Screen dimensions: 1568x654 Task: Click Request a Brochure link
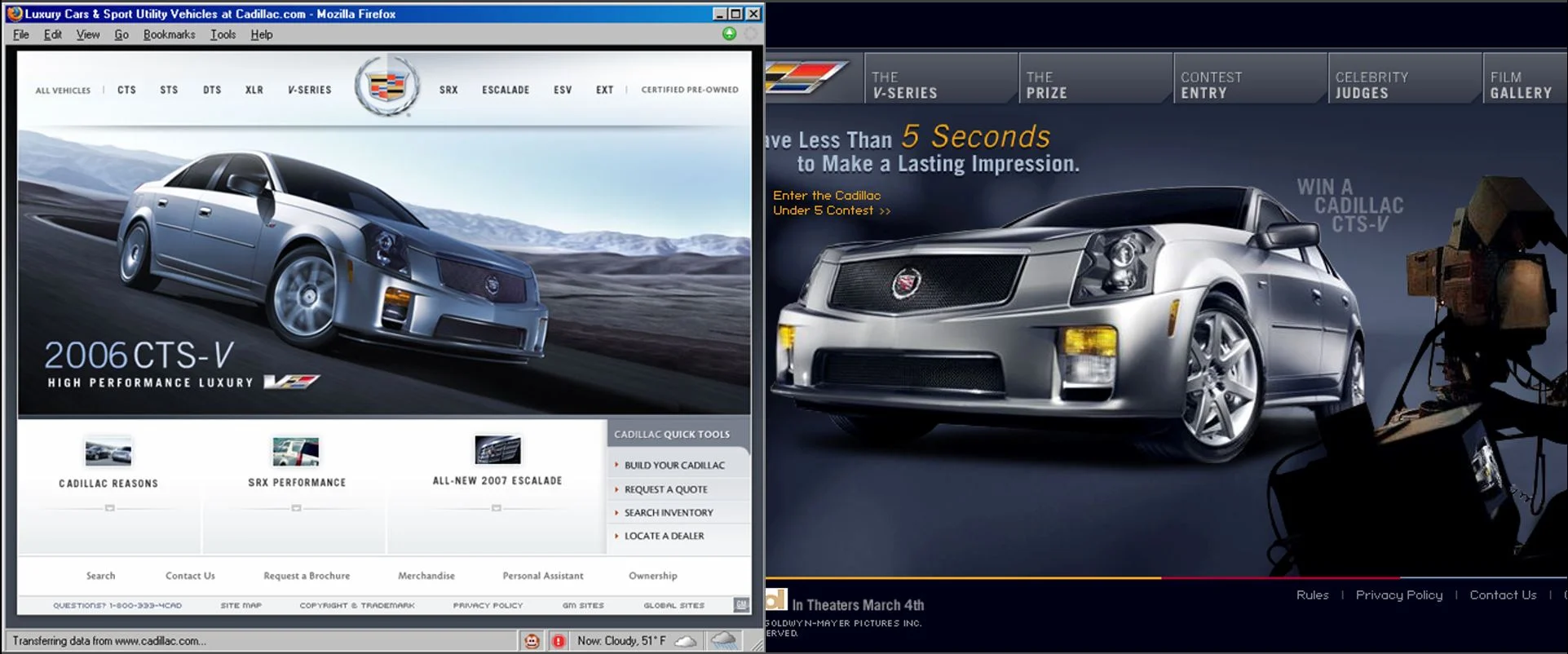(307, 576)
